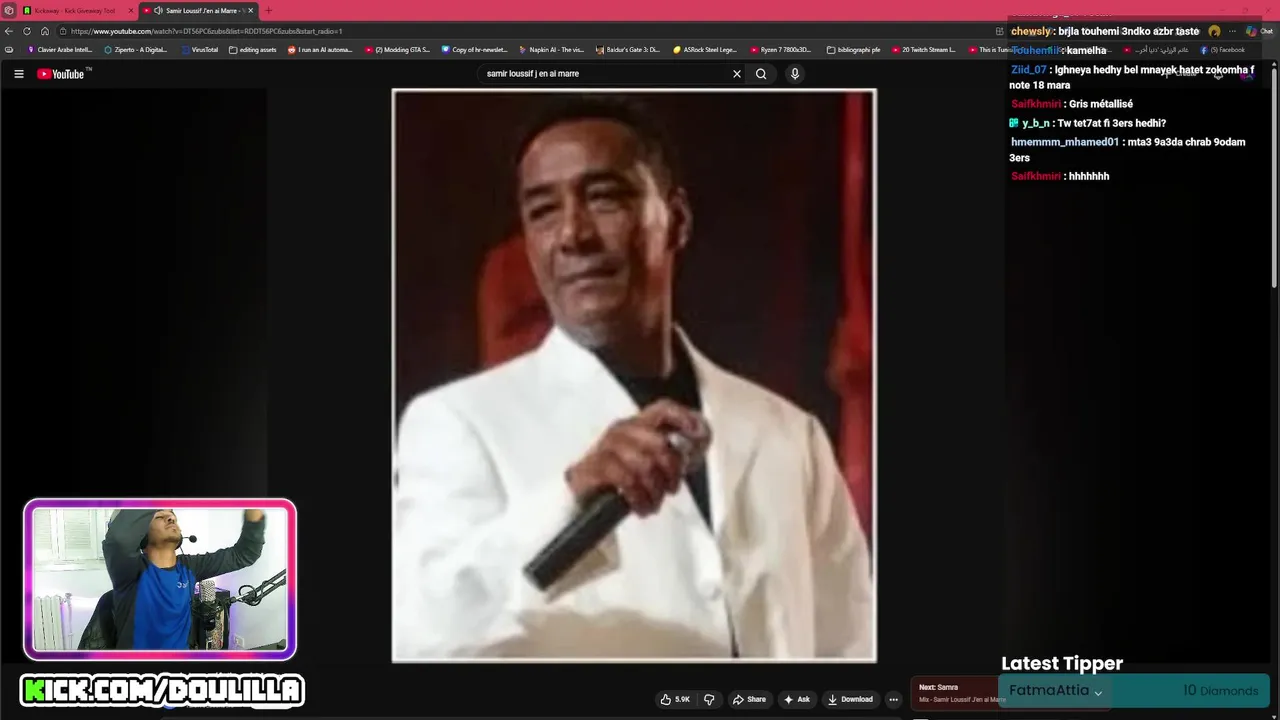Click chat username Ziid_07

[1029, 70]
